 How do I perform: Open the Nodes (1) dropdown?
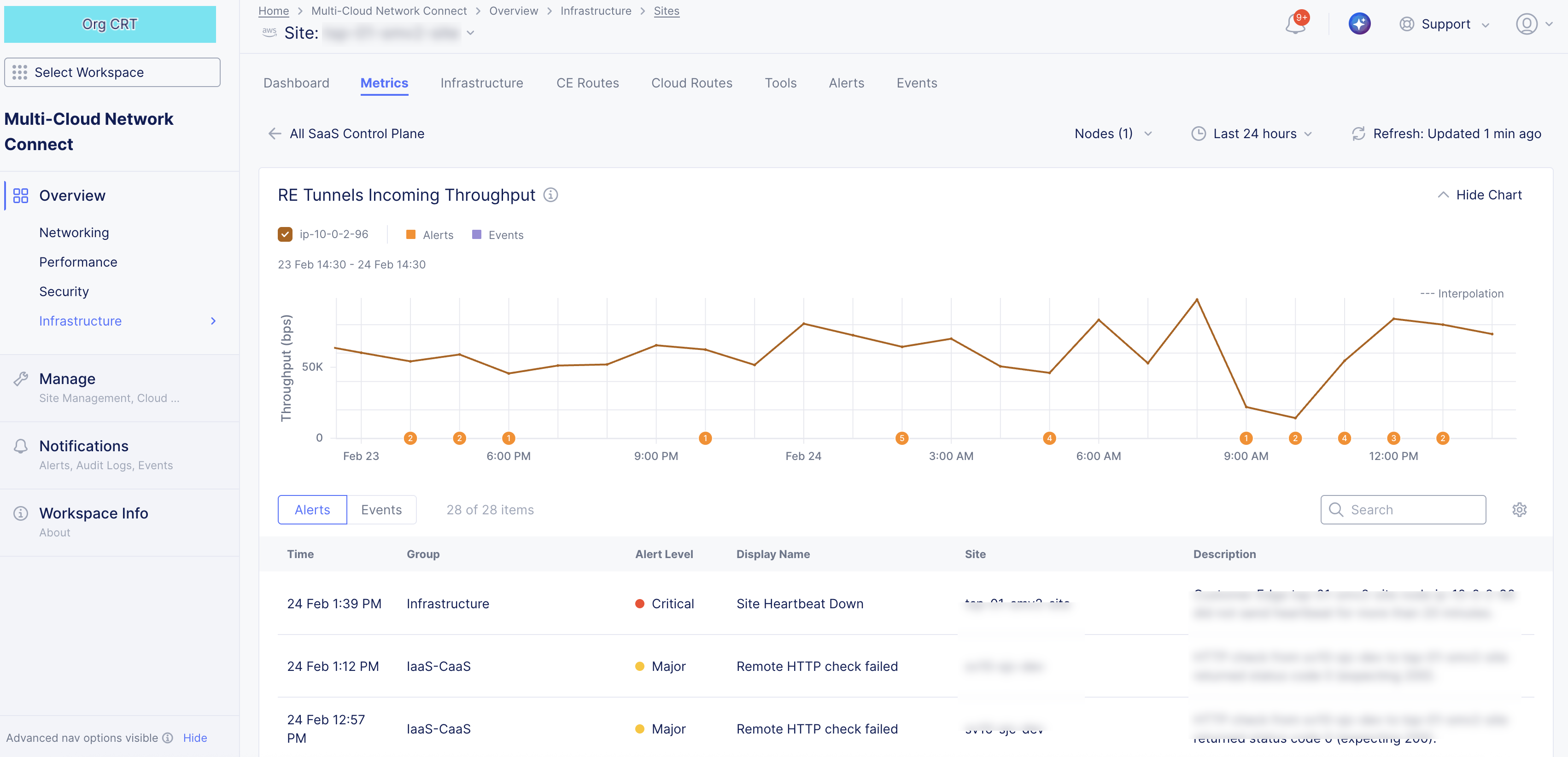coord(1113,134)
